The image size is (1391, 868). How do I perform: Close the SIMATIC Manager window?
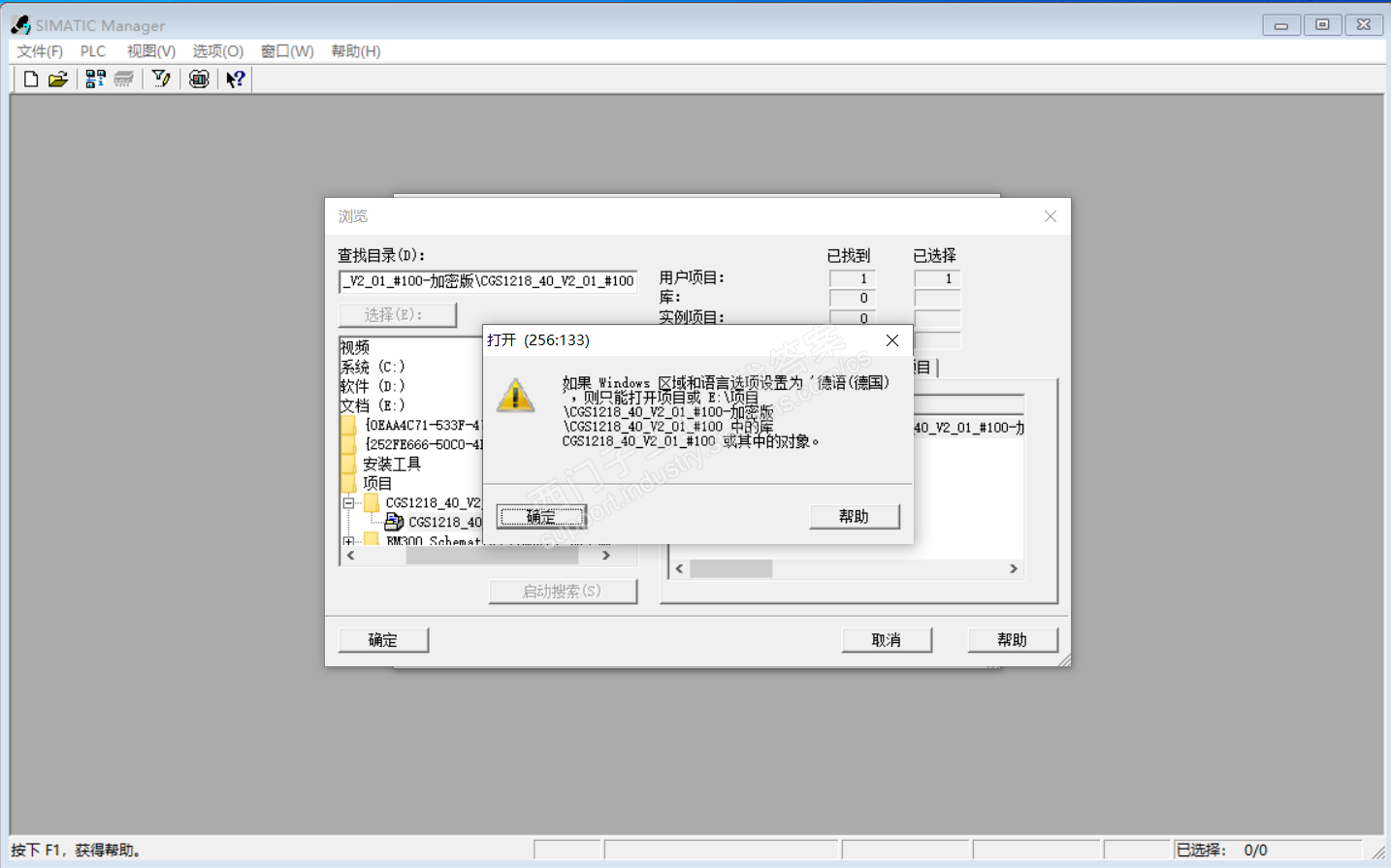point(1364,25)
